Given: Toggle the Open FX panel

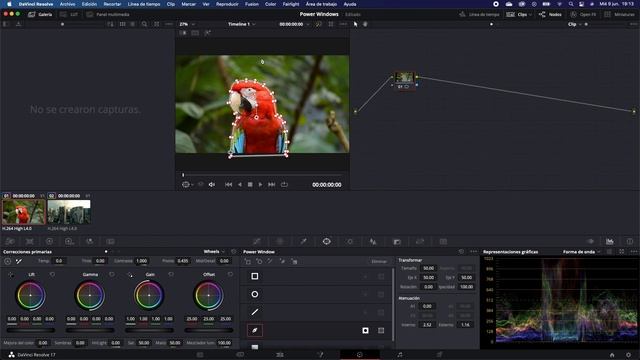Looking at the screenshot, I should tap(583, 14).
